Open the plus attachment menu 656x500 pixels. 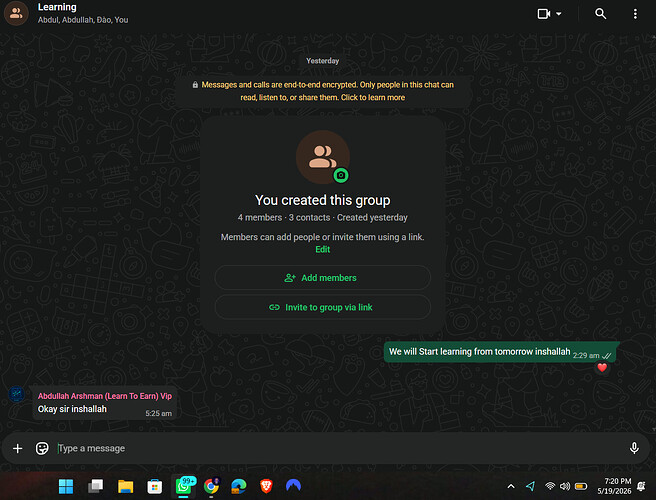(x=18, y=449)
